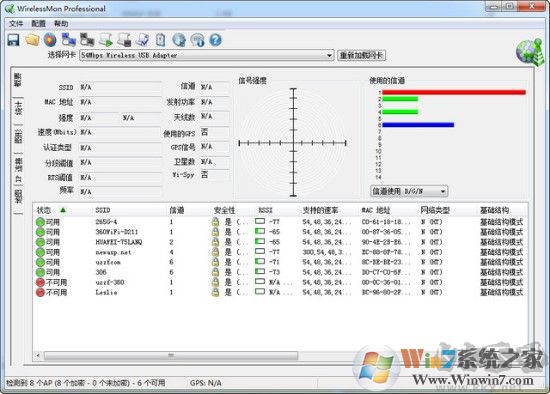Click the printer with checkmark toolbar icon
Image resolution: width=550 pixels, height=394 pixels.
142,40
